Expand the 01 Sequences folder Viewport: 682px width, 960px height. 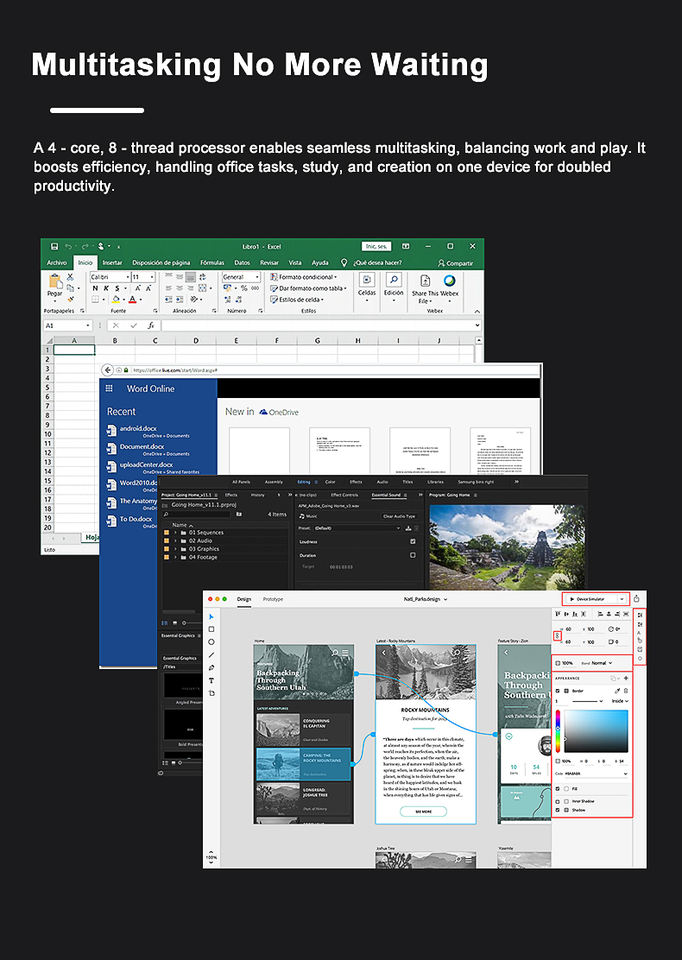pos(176,533)
